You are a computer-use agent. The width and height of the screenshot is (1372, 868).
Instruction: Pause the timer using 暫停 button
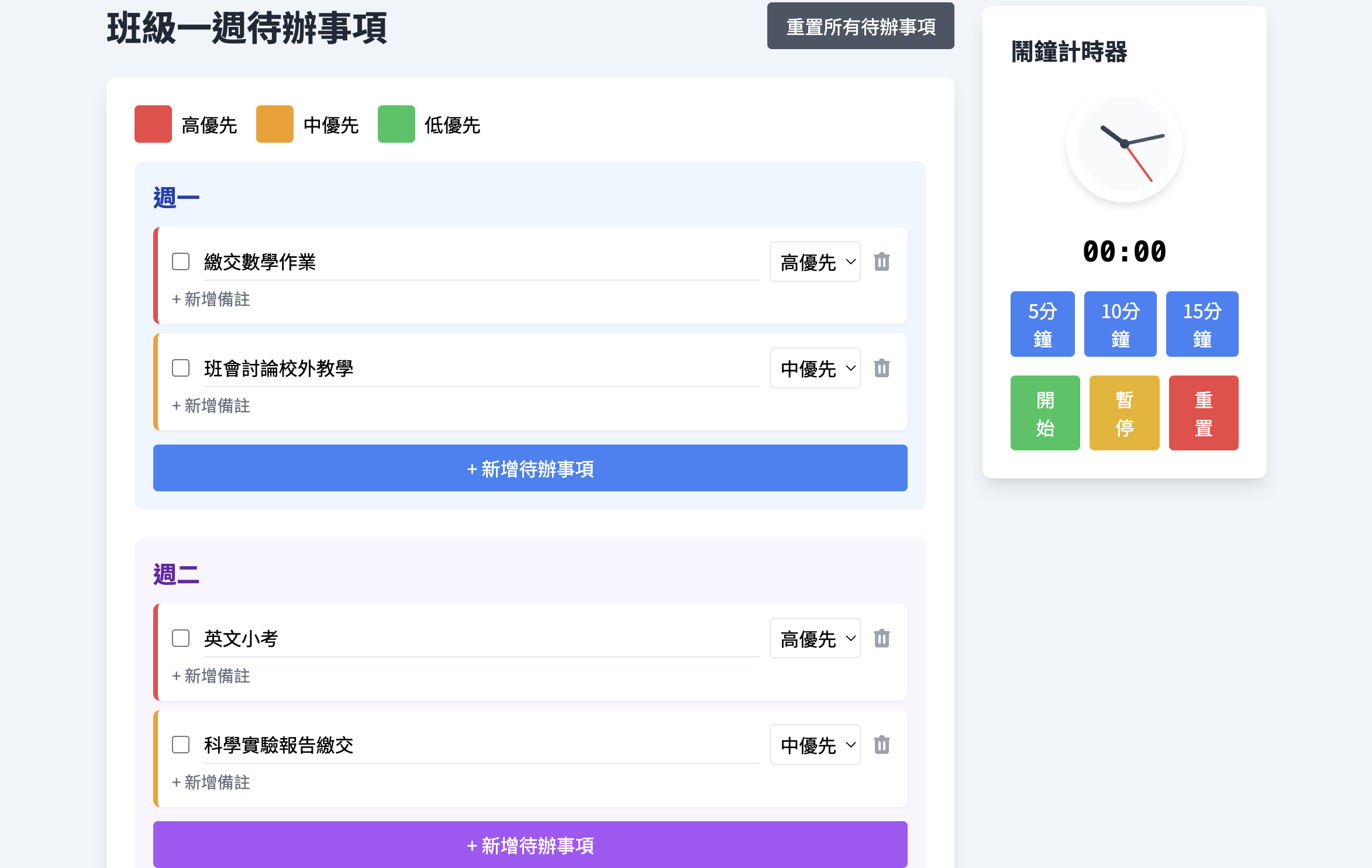pyautogui.click(x=1123, y=413)
